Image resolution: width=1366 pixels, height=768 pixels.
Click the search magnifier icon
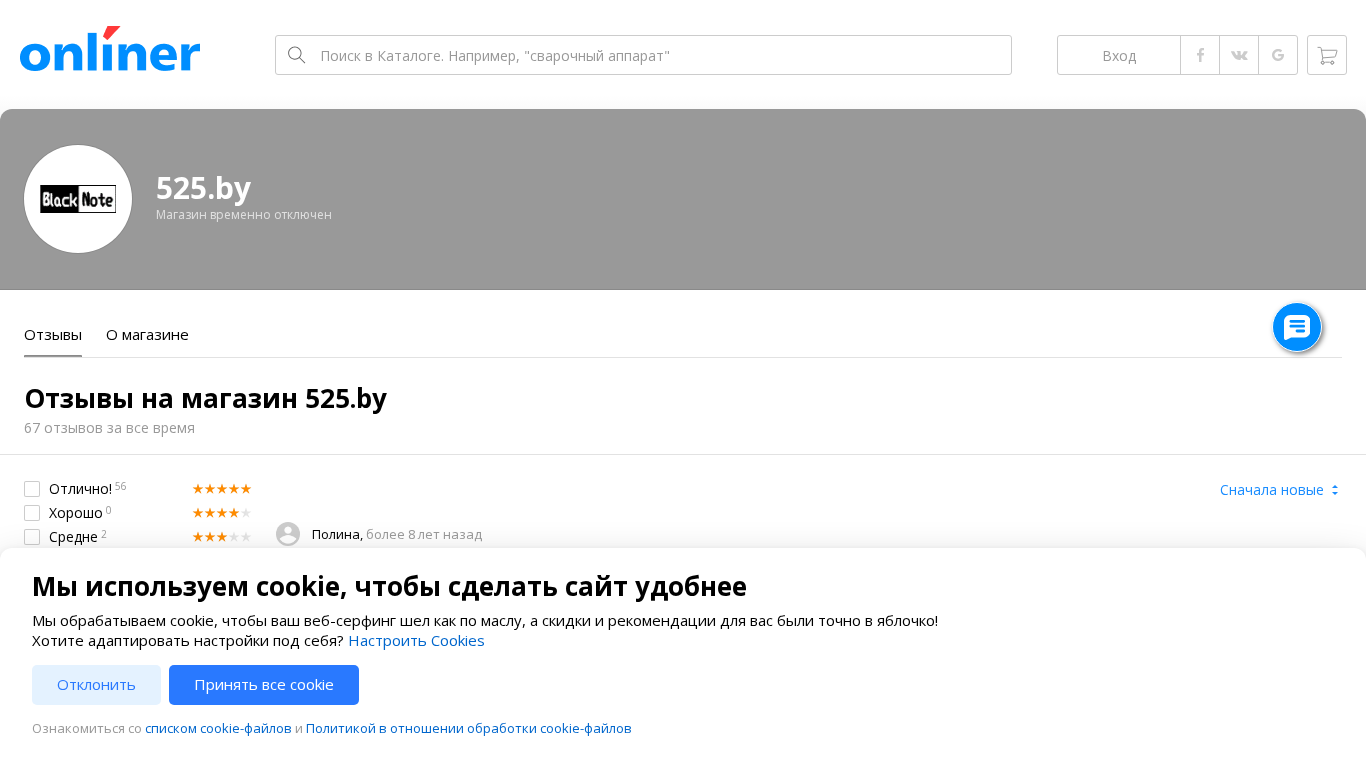(296, 55)
